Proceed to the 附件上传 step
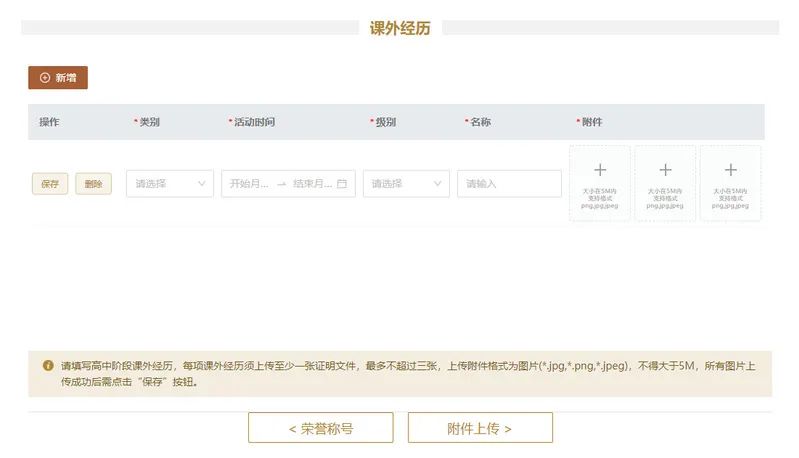The width and height of the screenshot is (799, 458). point(480,428)
